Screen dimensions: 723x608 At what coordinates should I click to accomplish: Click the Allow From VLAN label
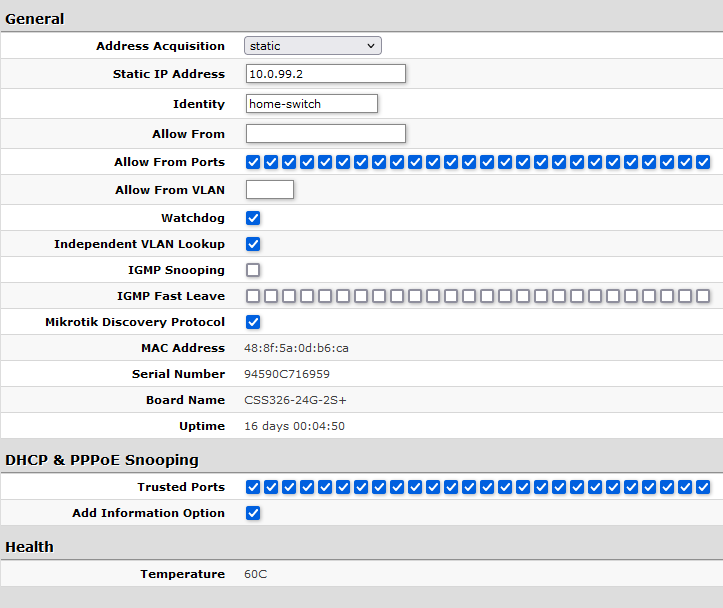pos(170,190)
